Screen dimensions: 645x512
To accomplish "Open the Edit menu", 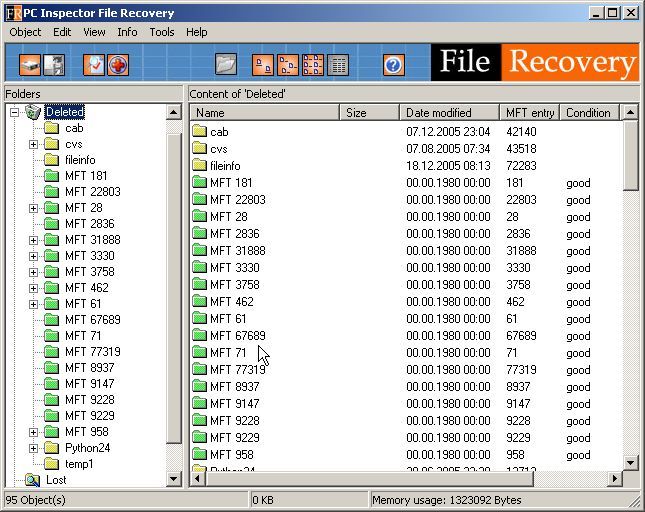I will [x=62, y=32].
